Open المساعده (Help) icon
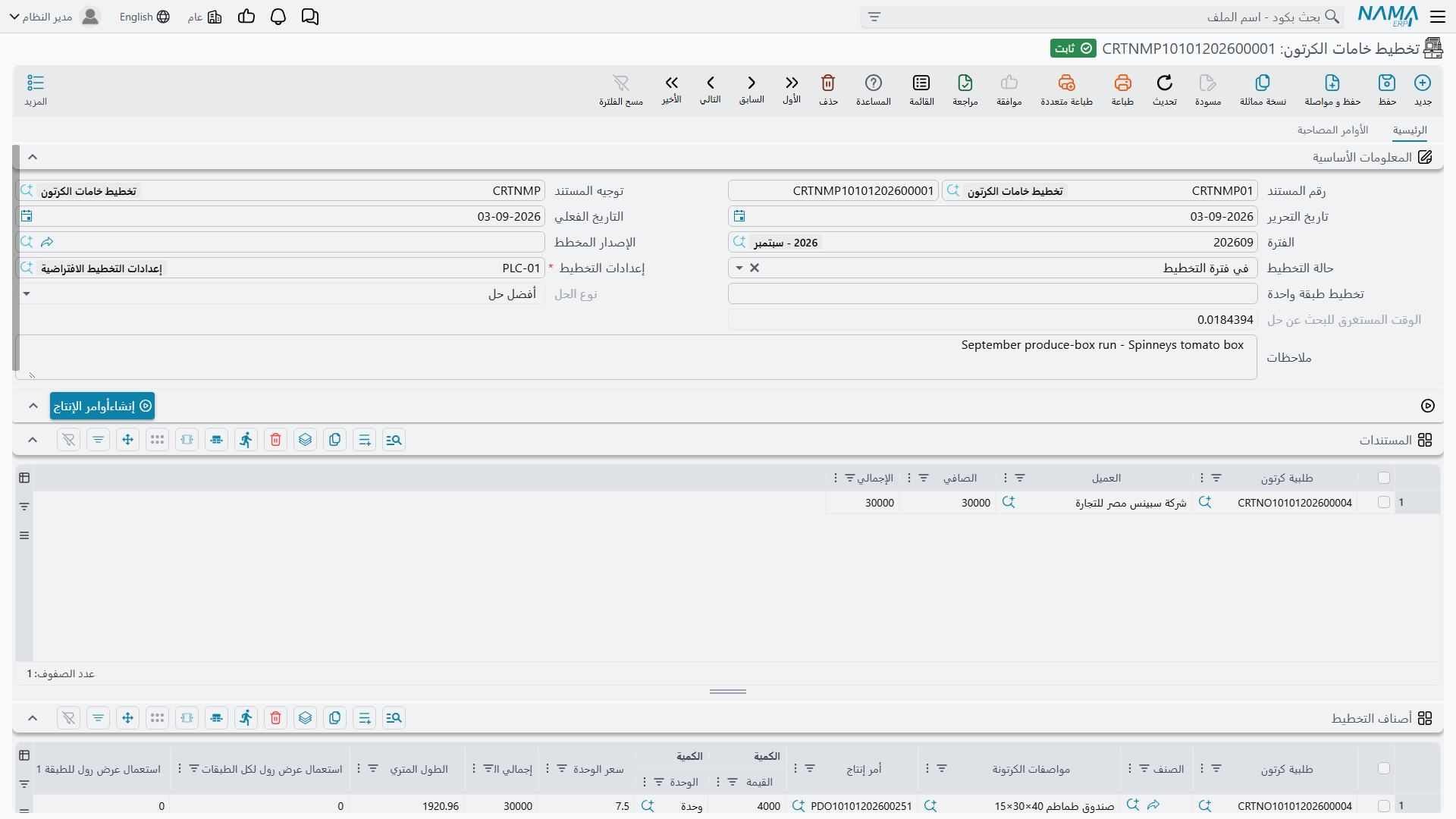Screen dimensions: 1456x819 coord(874,83)
